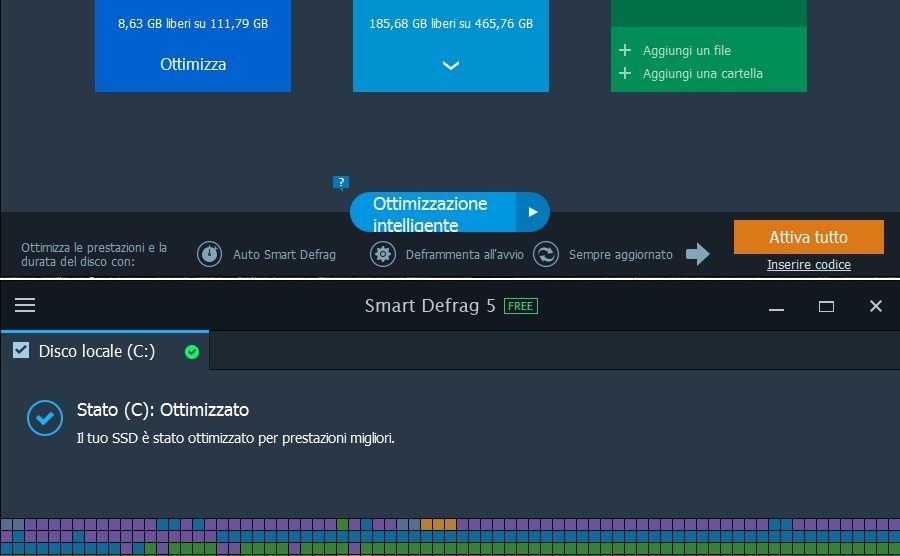Click the text 8,63 GB liberi su 111,79 GB
The width and height of the screenshot is (900, 556).
[193, 24]
